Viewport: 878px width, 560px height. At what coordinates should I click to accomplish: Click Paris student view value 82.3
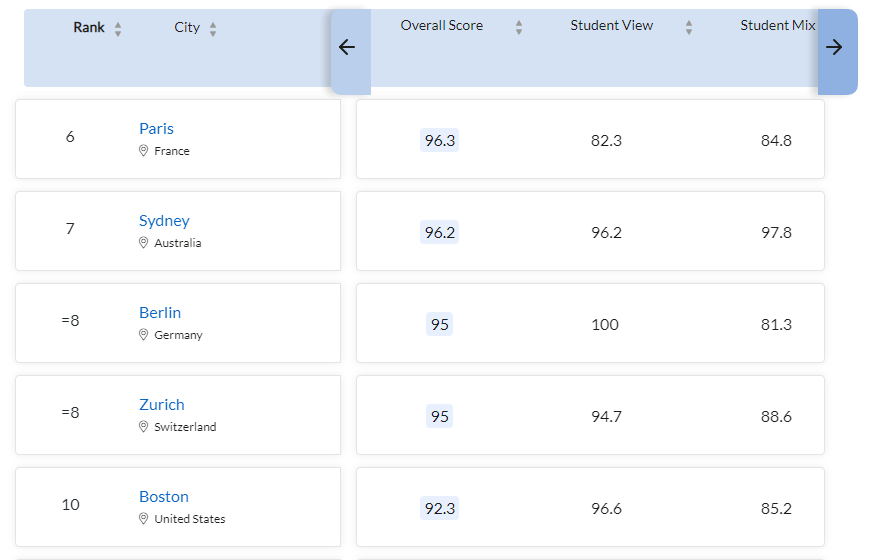[x=606, y=141]
